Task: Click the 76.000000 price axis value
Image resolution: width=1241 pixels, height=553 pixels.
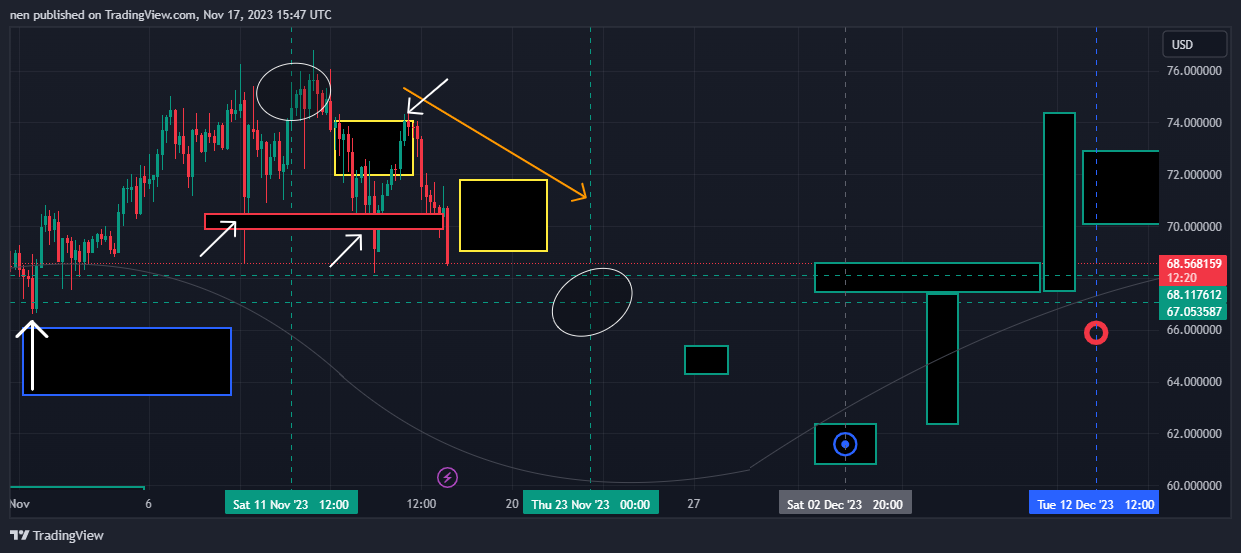Action: click(x=1195, y=72)
